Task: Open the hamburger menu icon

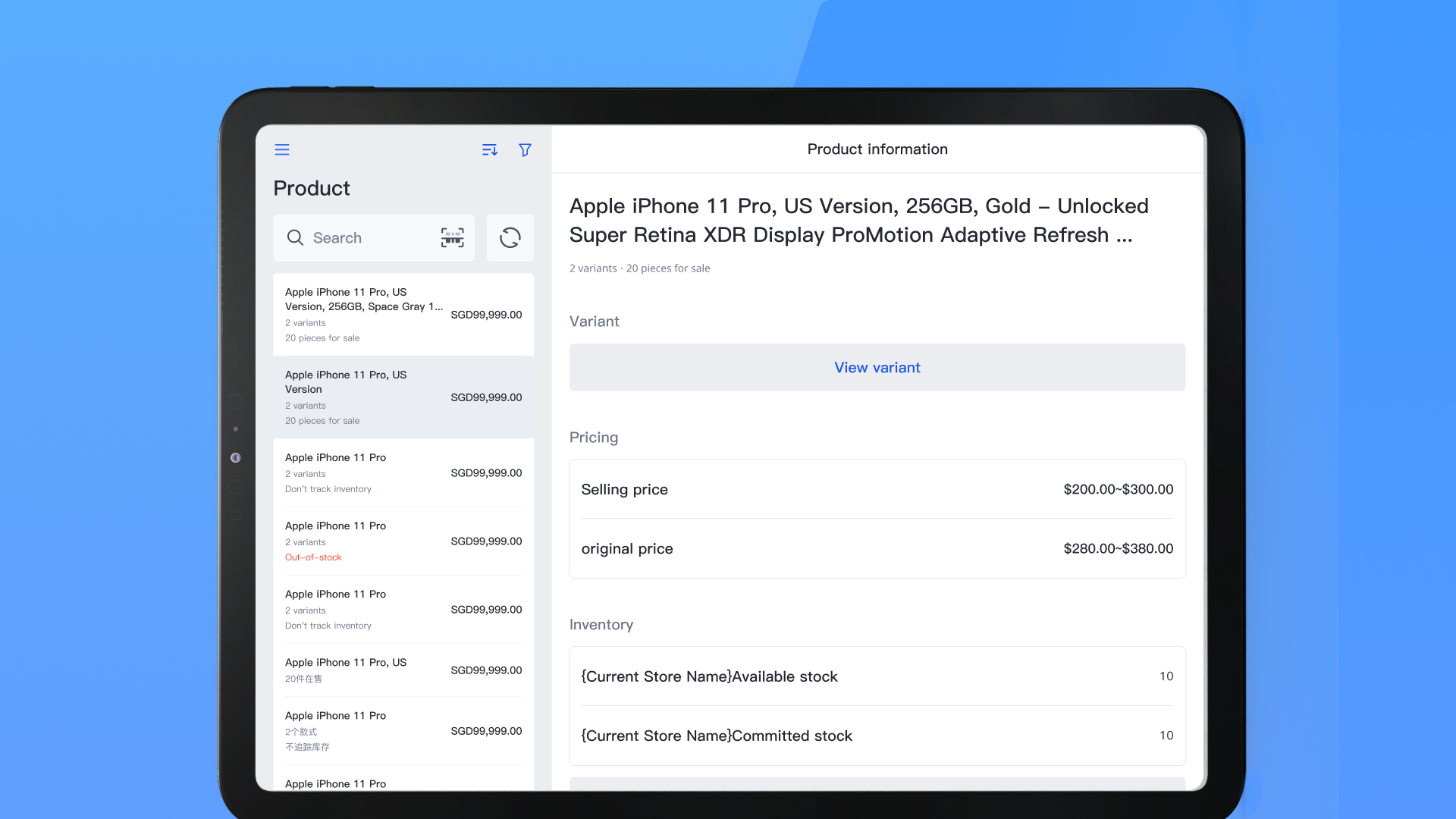Action: tap(282, 149)
